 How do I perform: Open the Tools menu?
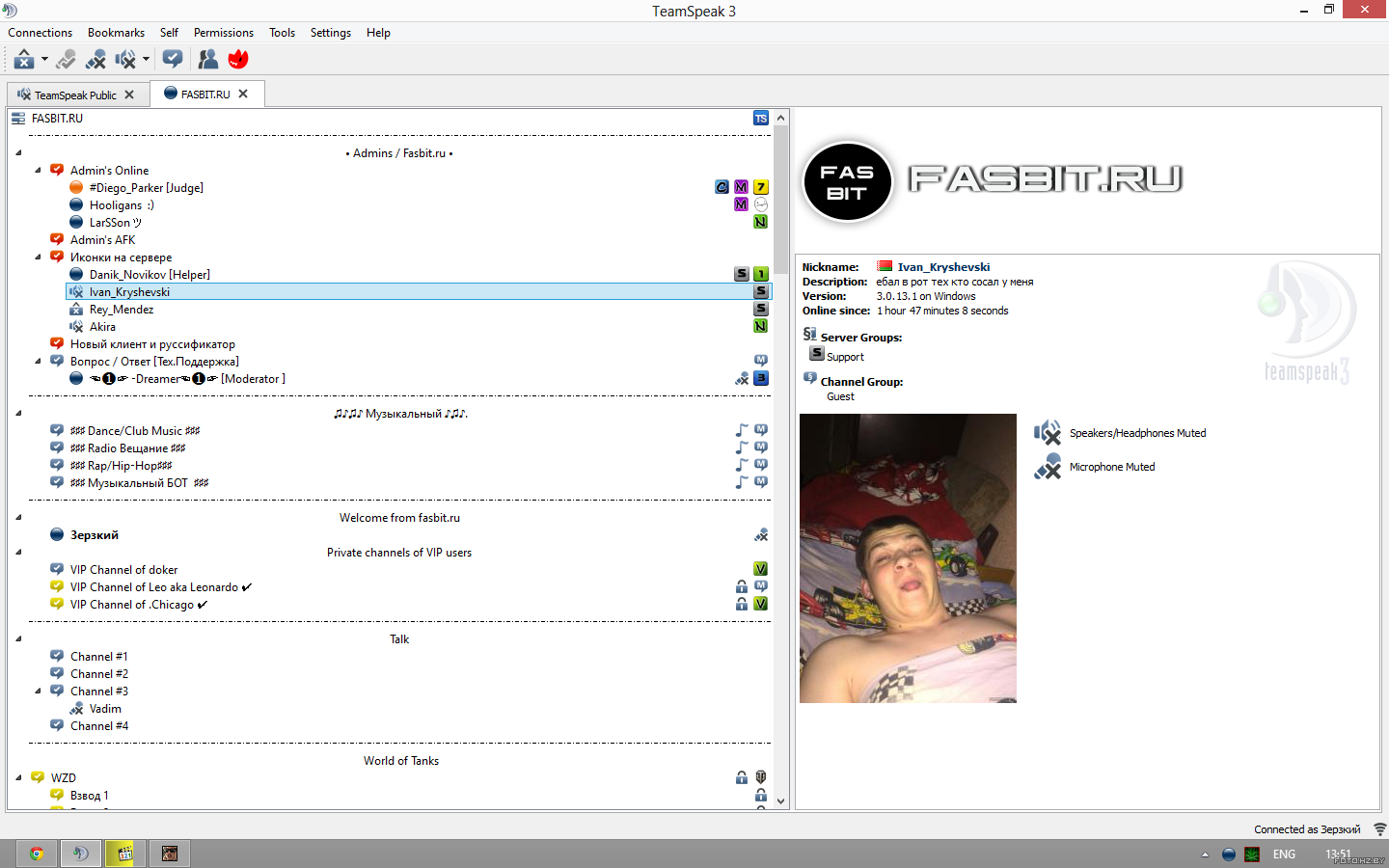tap(282, 33)
